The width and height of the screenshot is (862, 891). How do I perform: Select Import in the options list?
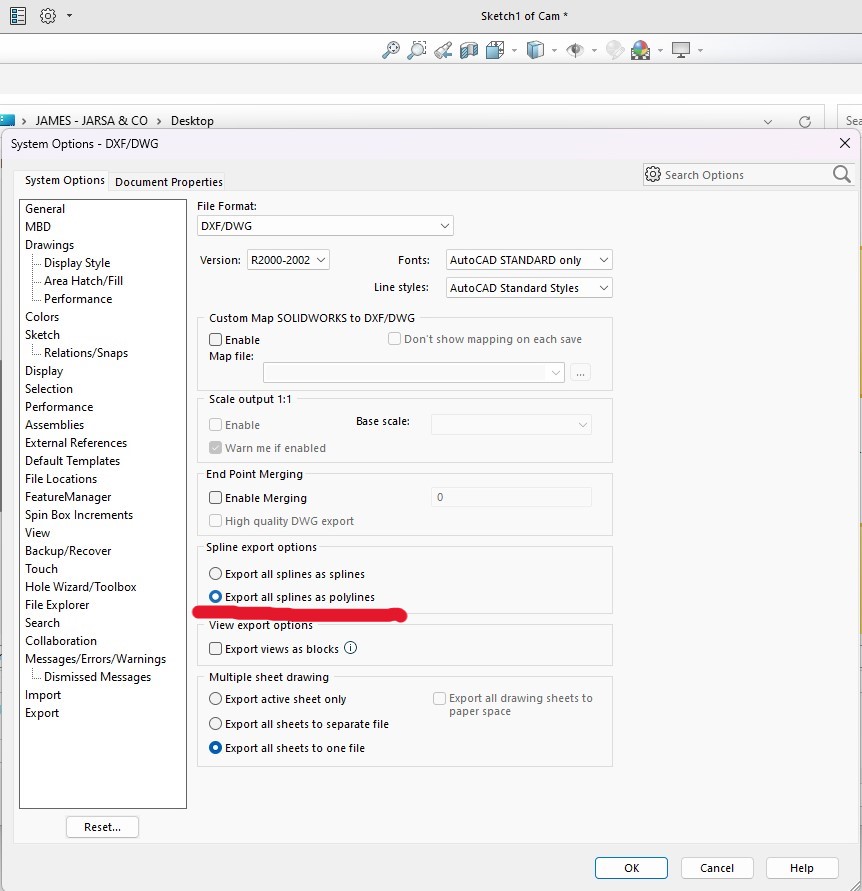[x=43, y=695]
